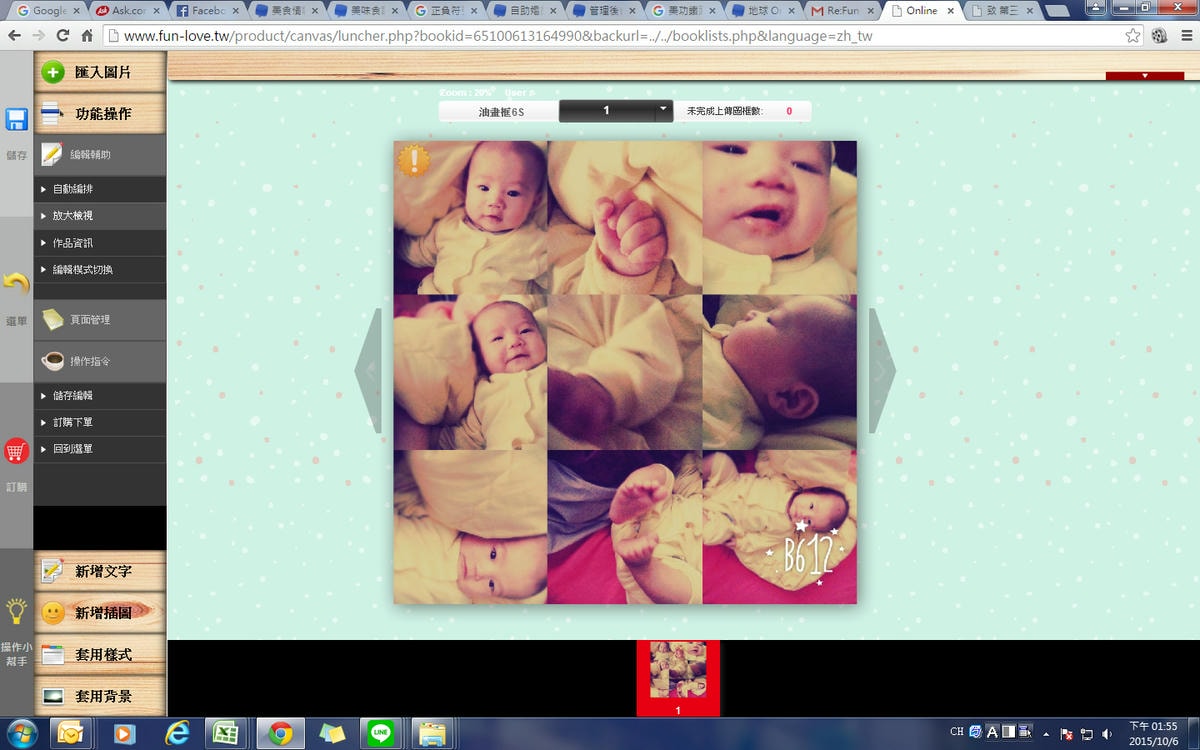The width and height of the screenshot is (1200, 750).
Task: Expand the 儲存編輯 menu item
Action: click(x=100, y=395)
